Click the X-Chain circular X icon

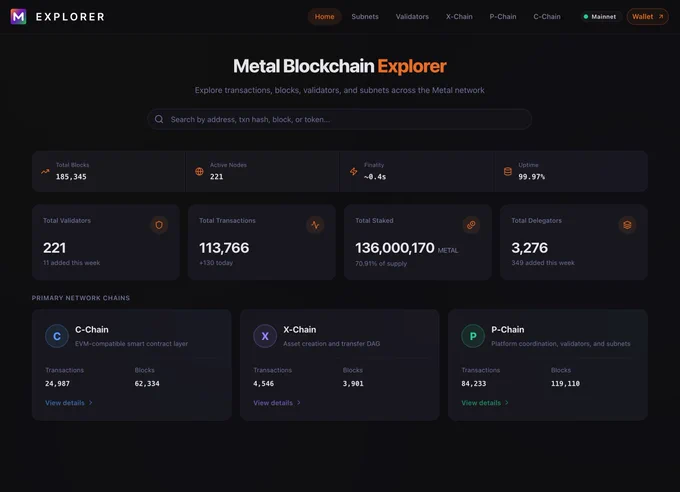click(265, 336)
